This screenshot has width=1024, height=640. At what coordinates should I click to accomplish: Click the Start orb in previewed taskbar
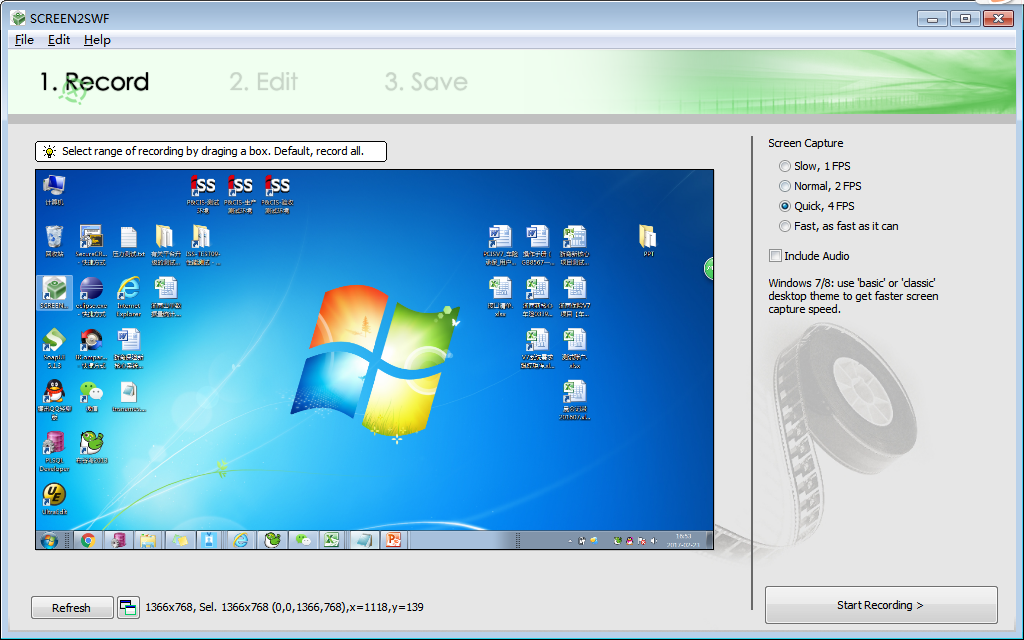[x=49, y=540]
